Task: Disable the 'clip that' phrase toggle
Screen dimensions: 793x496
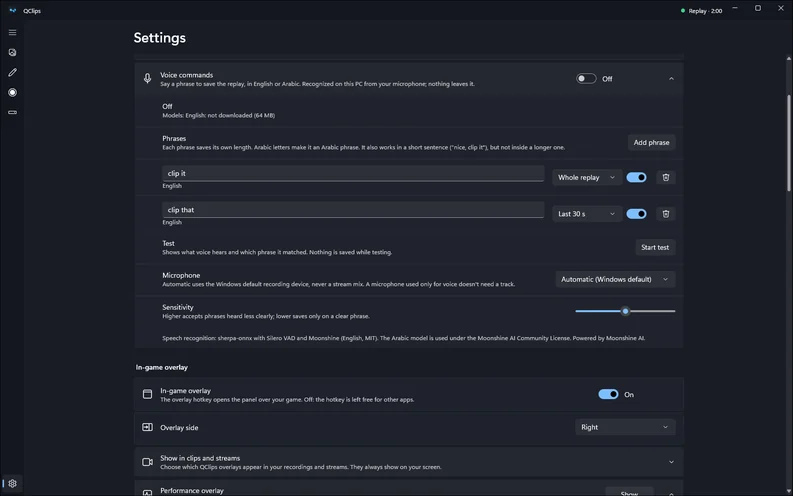Action: point(636,214)
